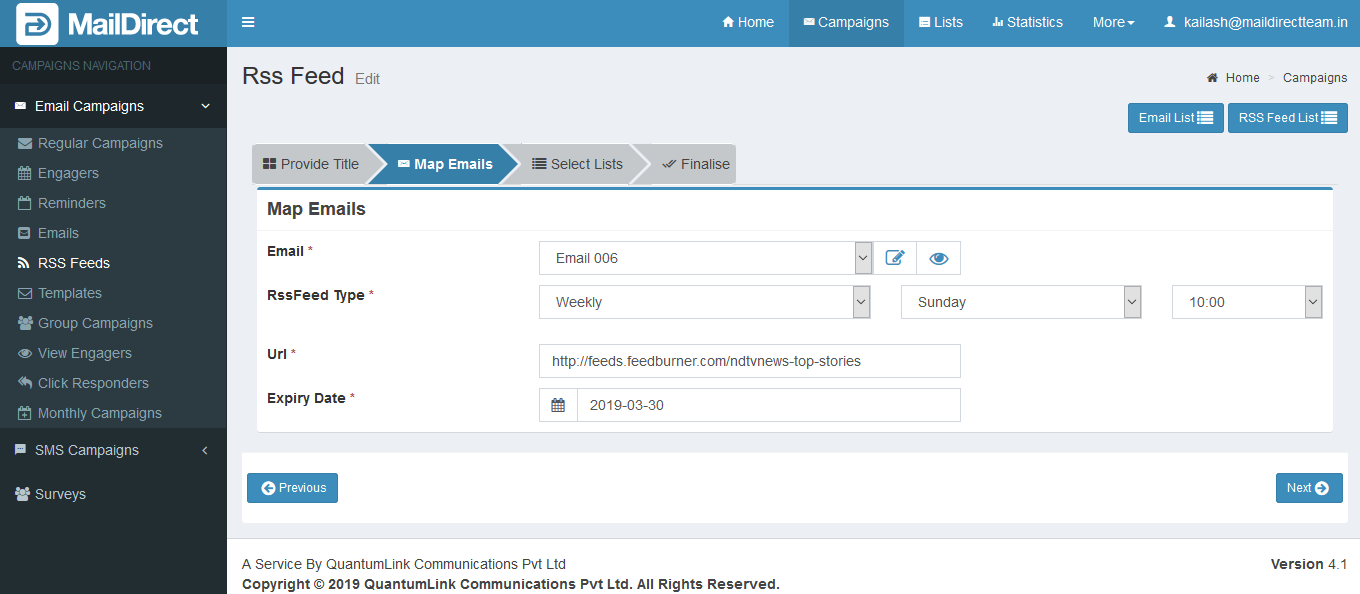Go to Click Responders in sidebar
Screen dimensions: 1360x594
93,383
